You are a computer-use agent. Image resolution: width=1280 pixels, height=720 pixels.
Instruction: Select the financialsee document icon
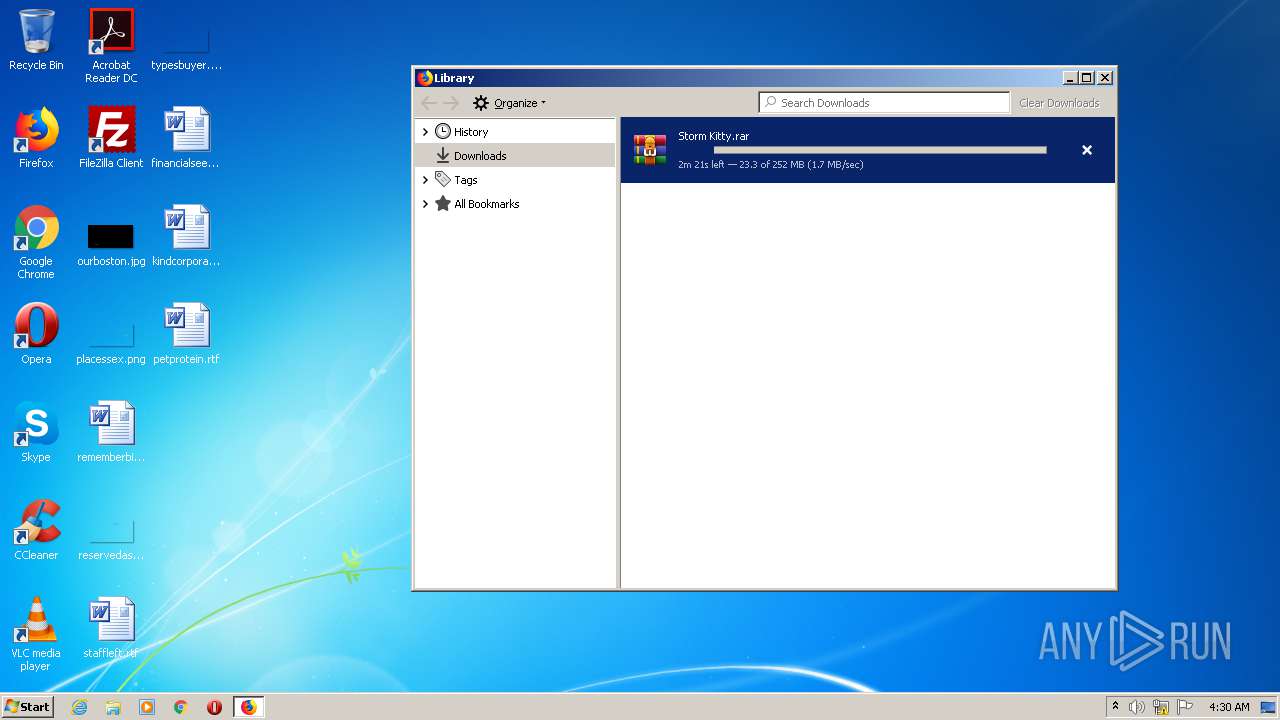pyautogui.click(x=186, y=138)
